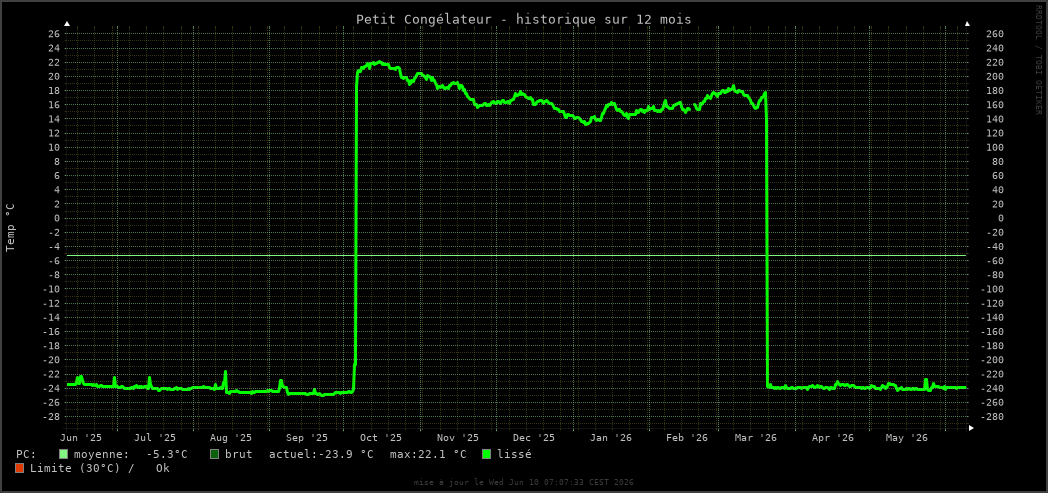This screenshot has height=493, width=1048.
Task: Click the 'Sep '25' month label
Action: tap(306, 438)
